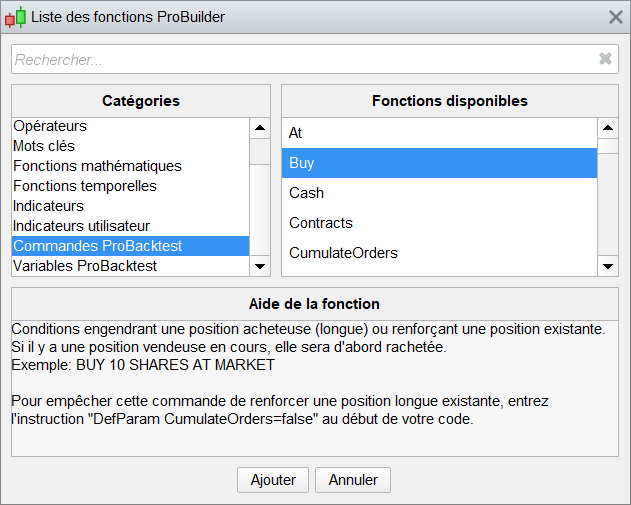Select the Indicateurs category
The image size is (631, 505).
point(48,206)
